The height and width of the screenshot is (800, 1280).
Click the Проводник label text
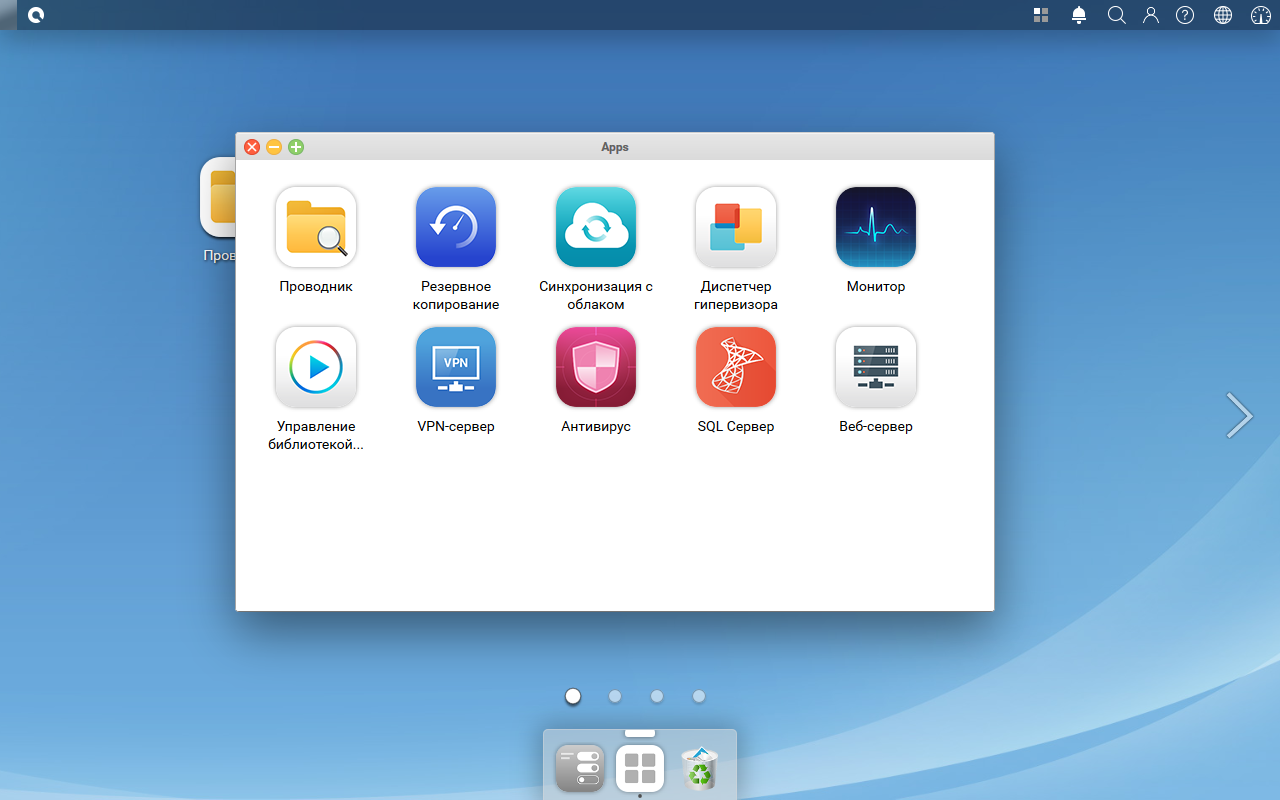click(316, 286)
